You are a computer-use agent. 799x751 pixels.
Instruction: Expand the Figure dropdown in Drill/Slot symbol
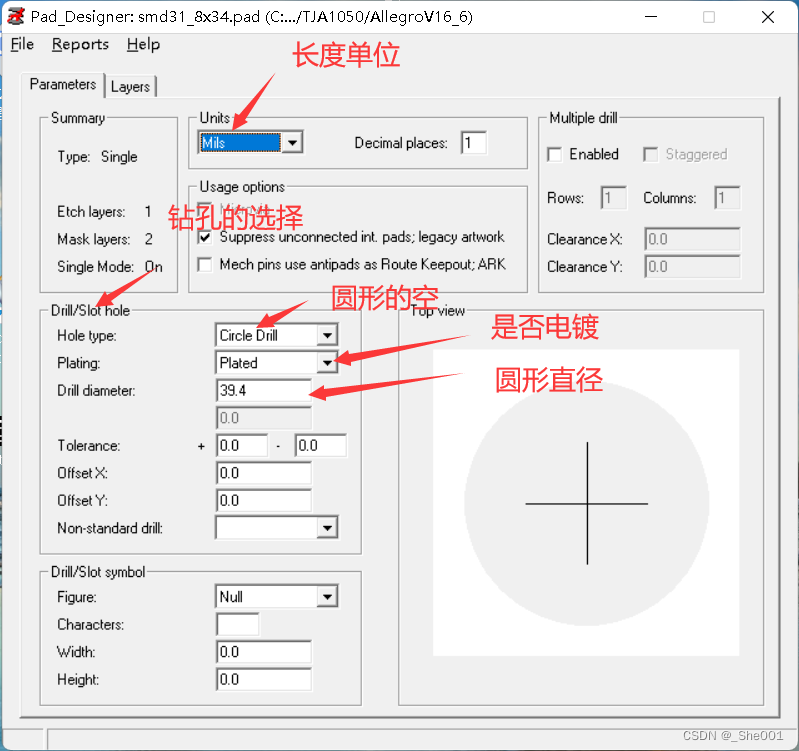point(326,597)
